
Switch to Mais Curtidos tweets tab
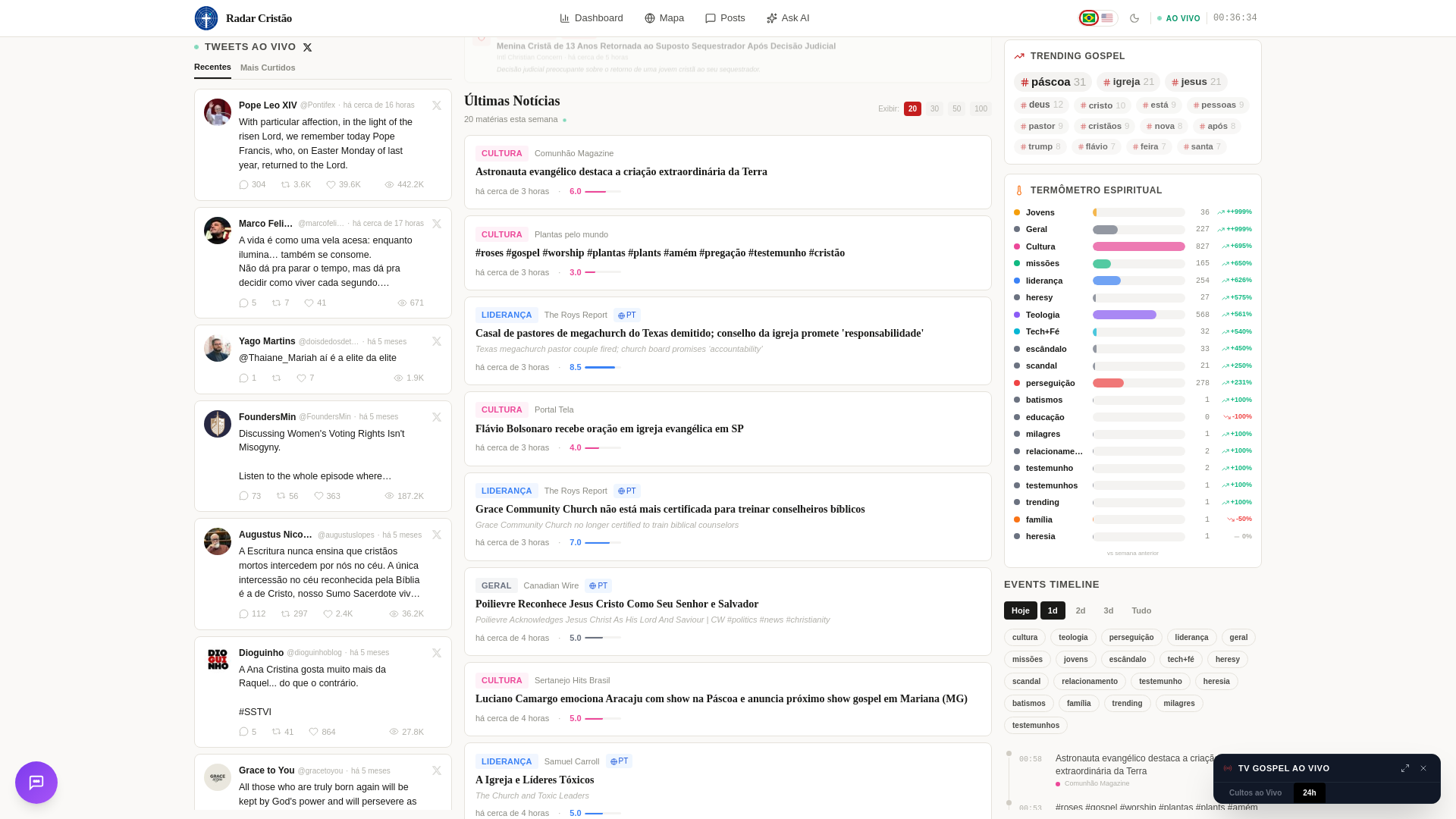268,68
